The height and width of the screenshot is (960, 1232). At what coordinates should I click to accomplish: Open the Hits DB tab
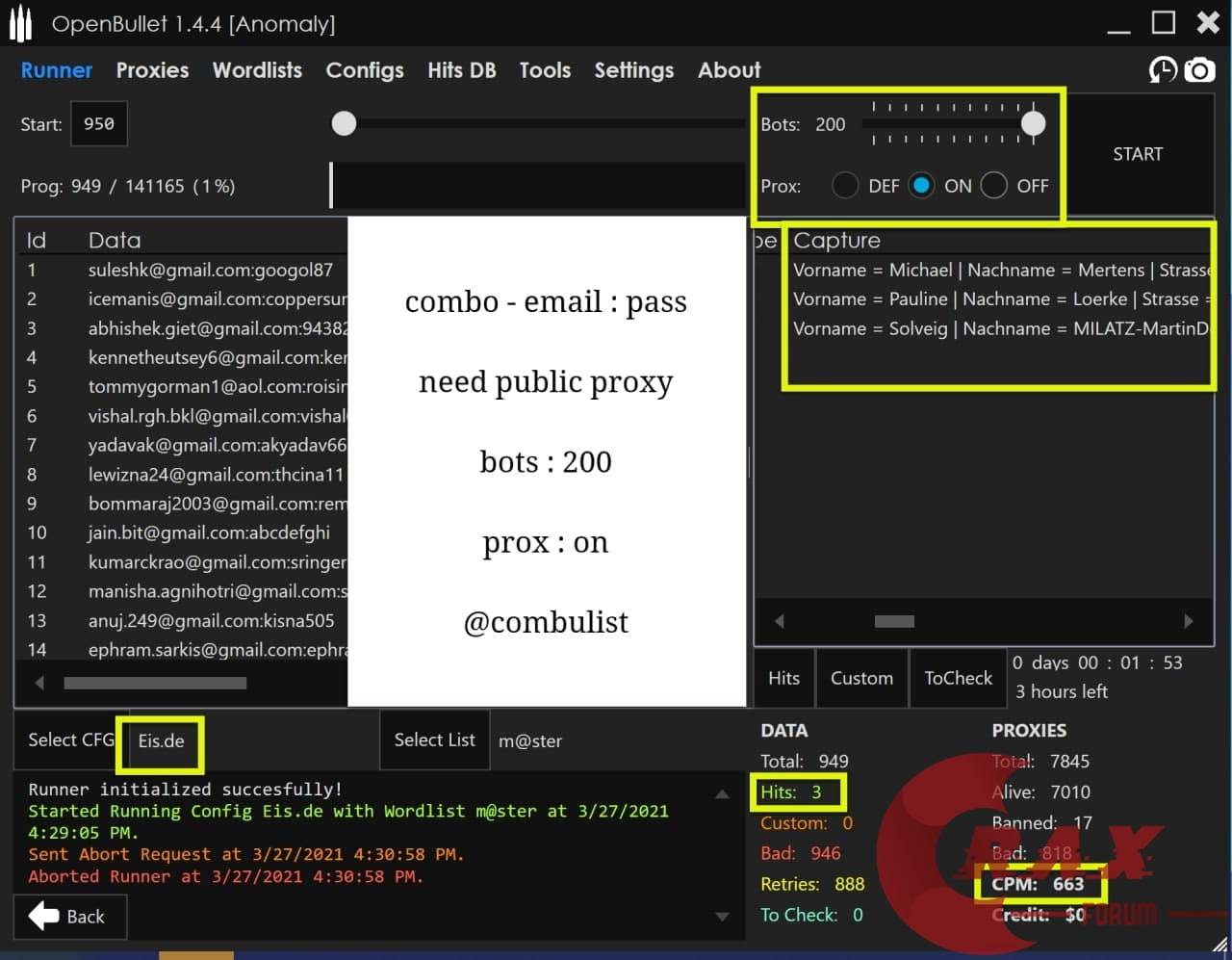[x=462, y=70]
